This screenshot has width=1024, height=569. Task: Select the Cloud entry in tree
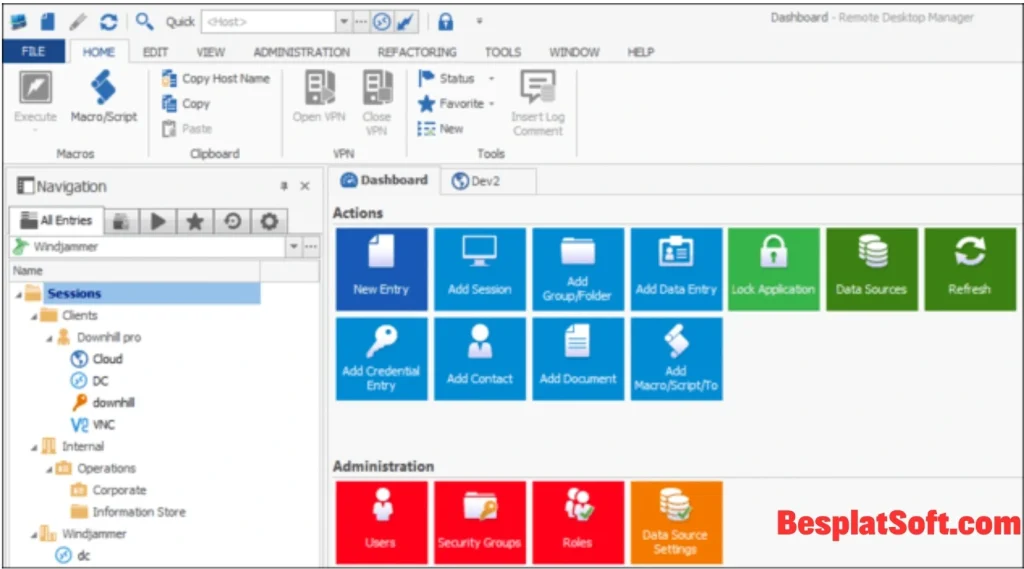(97, 359)
